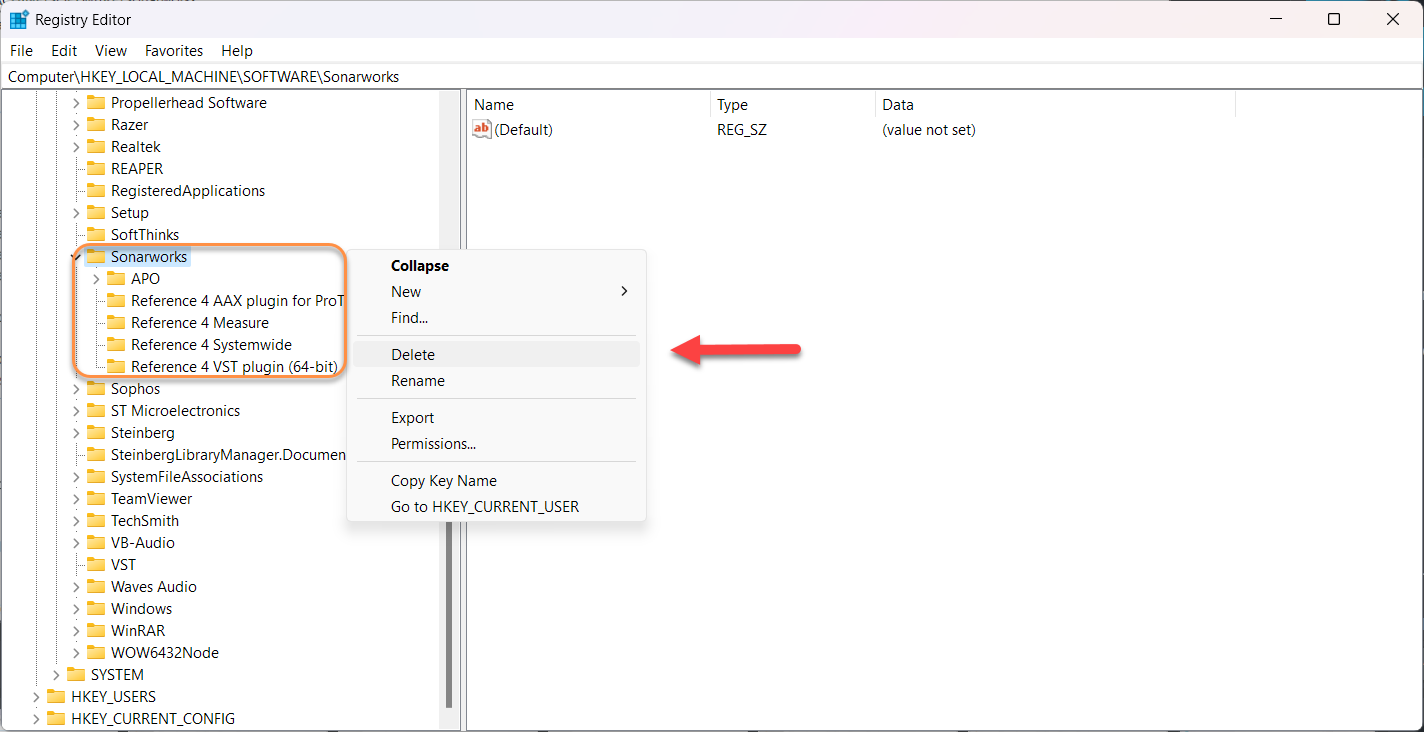This screenshot has height=732, width=1424.
Task: Click the WOW6432Node folder icon
Action: 96,652
